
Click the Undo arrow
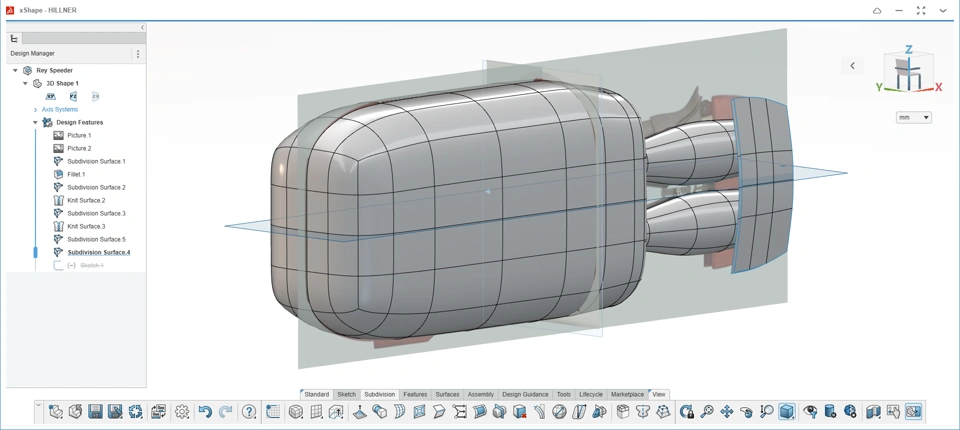pyautogui.click(x=205, y=412)
